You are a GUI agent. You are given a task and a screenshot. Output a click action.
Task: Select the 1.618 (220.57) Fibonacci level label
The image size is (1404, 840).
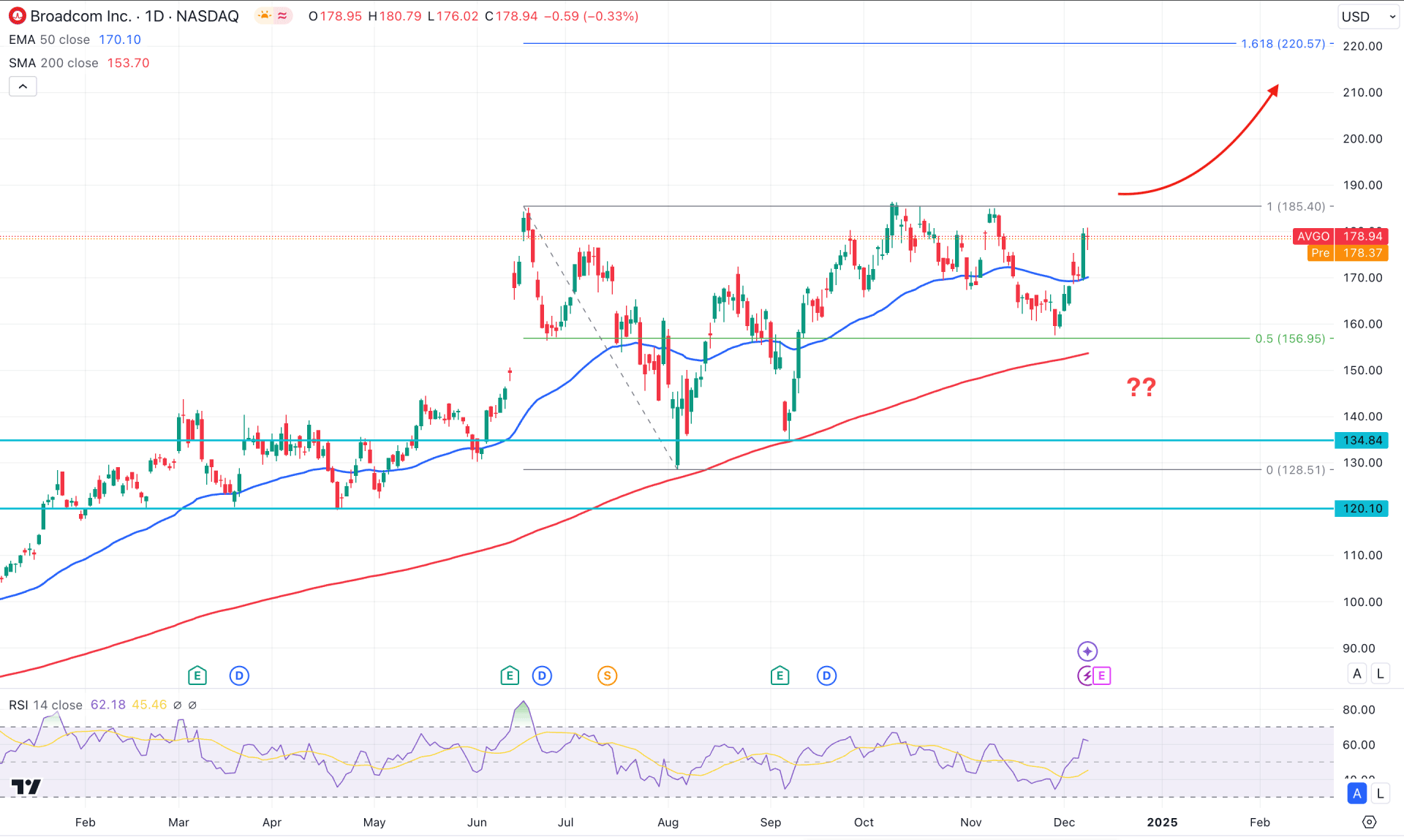click(x=1283, y=44)
